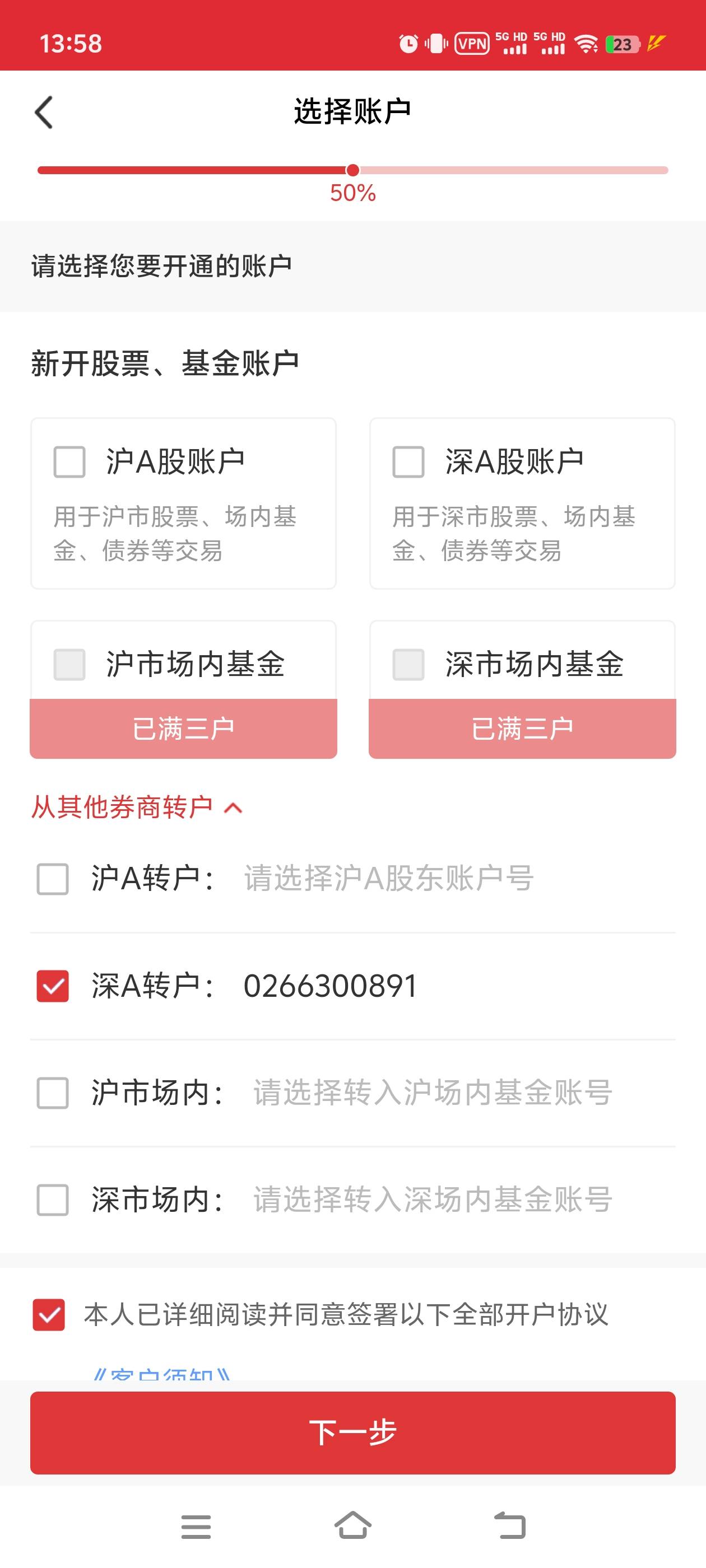The image size is (706, 1568).
Task: Check the 沪A股账户 checkbox
Action: 69,462
